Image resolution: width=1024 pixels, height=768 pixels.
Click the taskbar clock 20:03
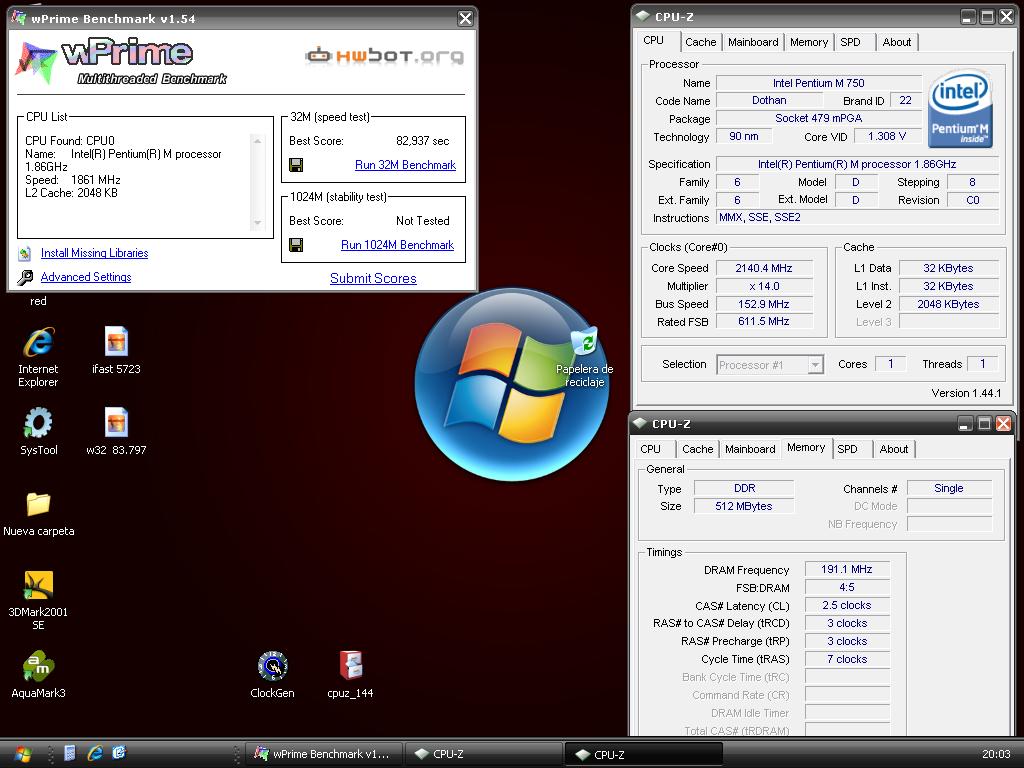coord(996,754)
